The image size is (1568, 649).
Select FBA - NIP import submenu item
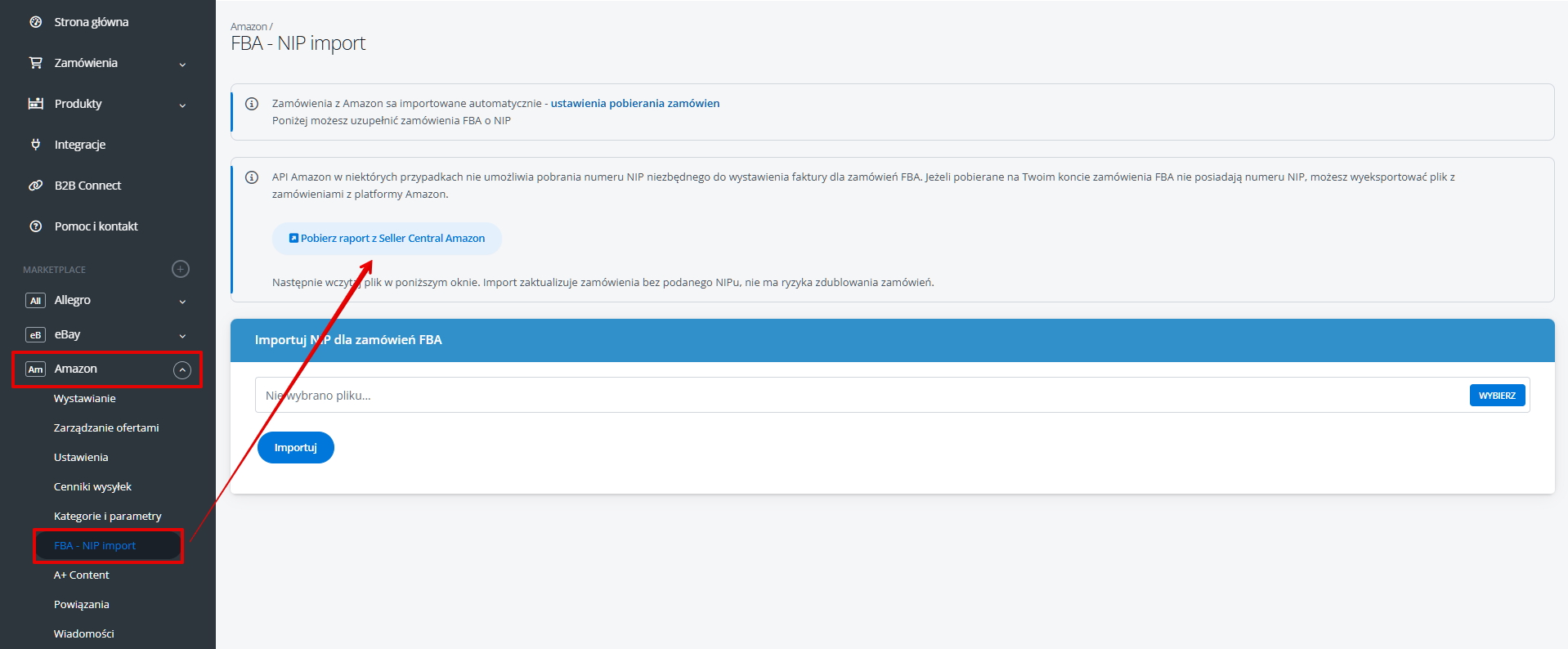coord(95,546)
